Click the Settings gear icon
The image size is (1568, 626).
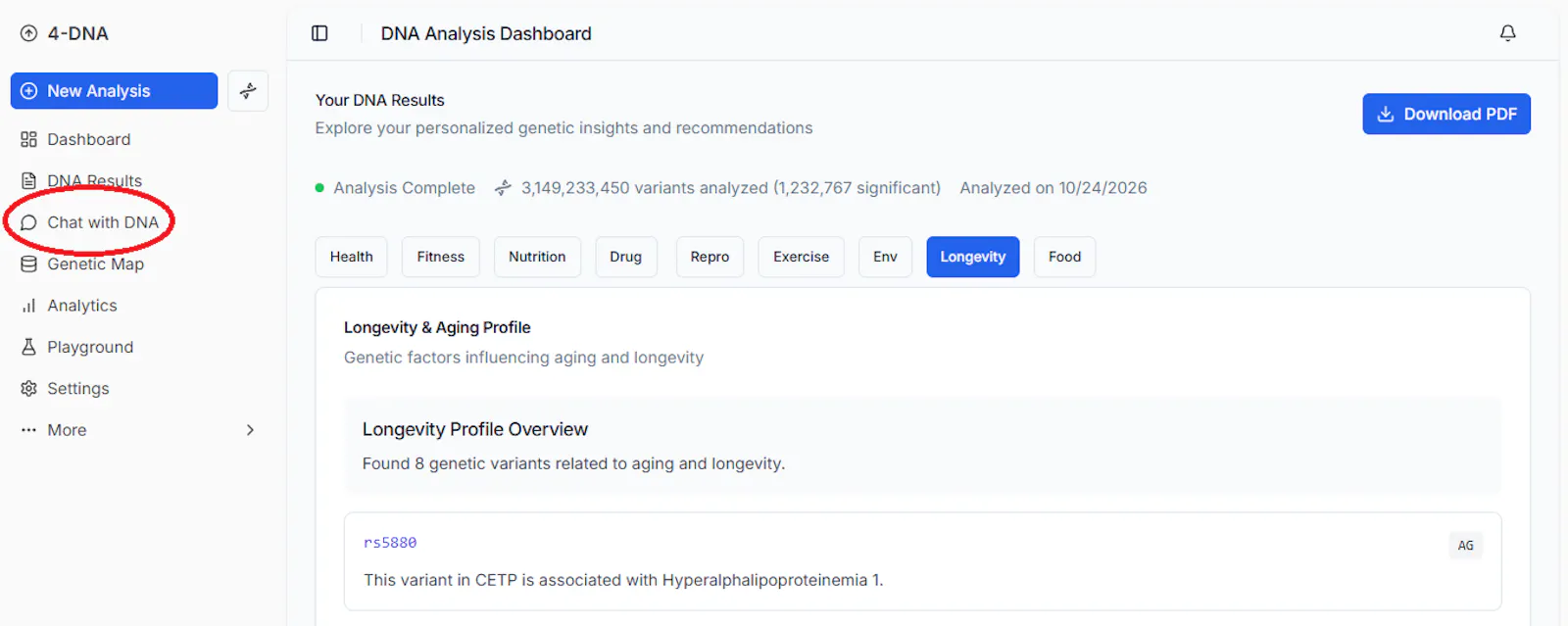pos(28,389)
